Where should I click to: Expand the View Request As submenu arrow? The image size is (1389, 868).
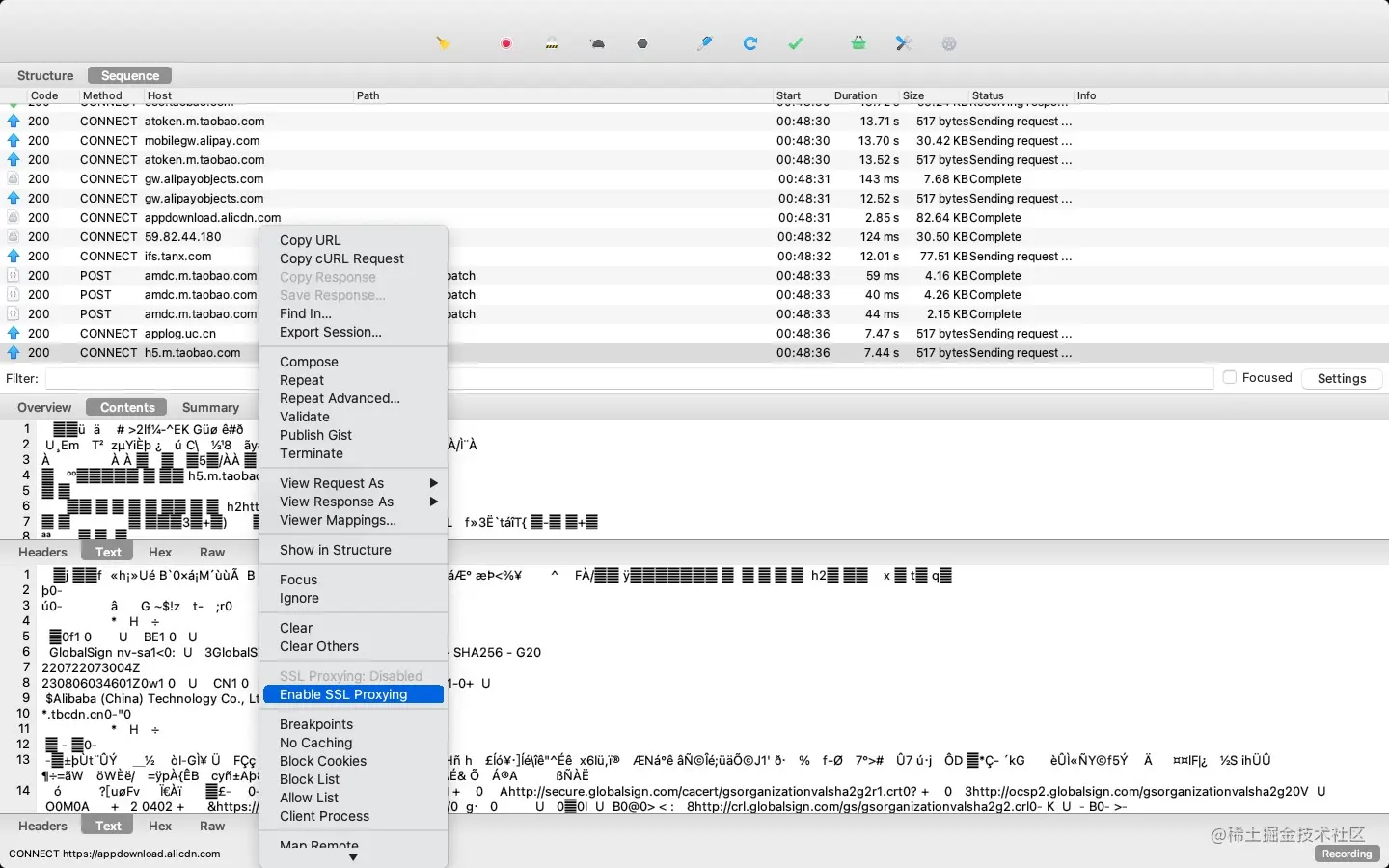[x=434, y=483]
